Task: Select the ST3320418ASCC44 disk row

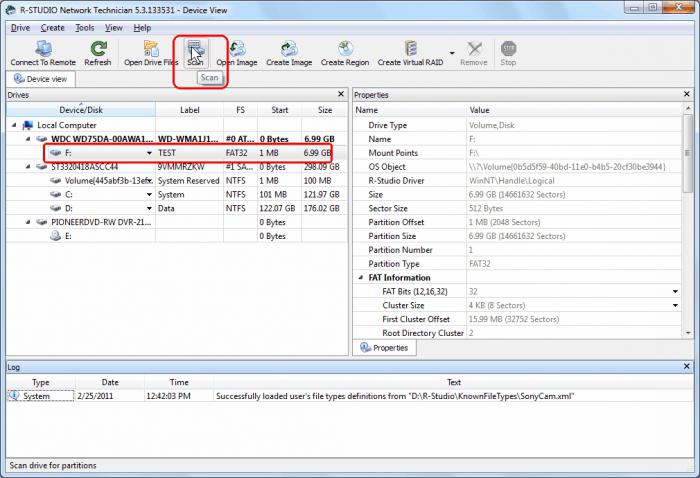Action: pyautogui.click(x=177, y=167)
